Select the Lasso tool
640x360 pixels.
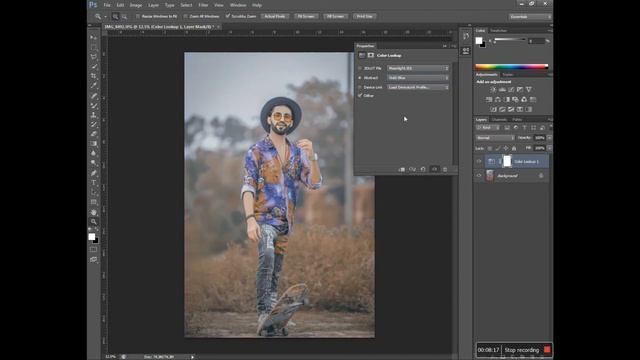point(94,57)
